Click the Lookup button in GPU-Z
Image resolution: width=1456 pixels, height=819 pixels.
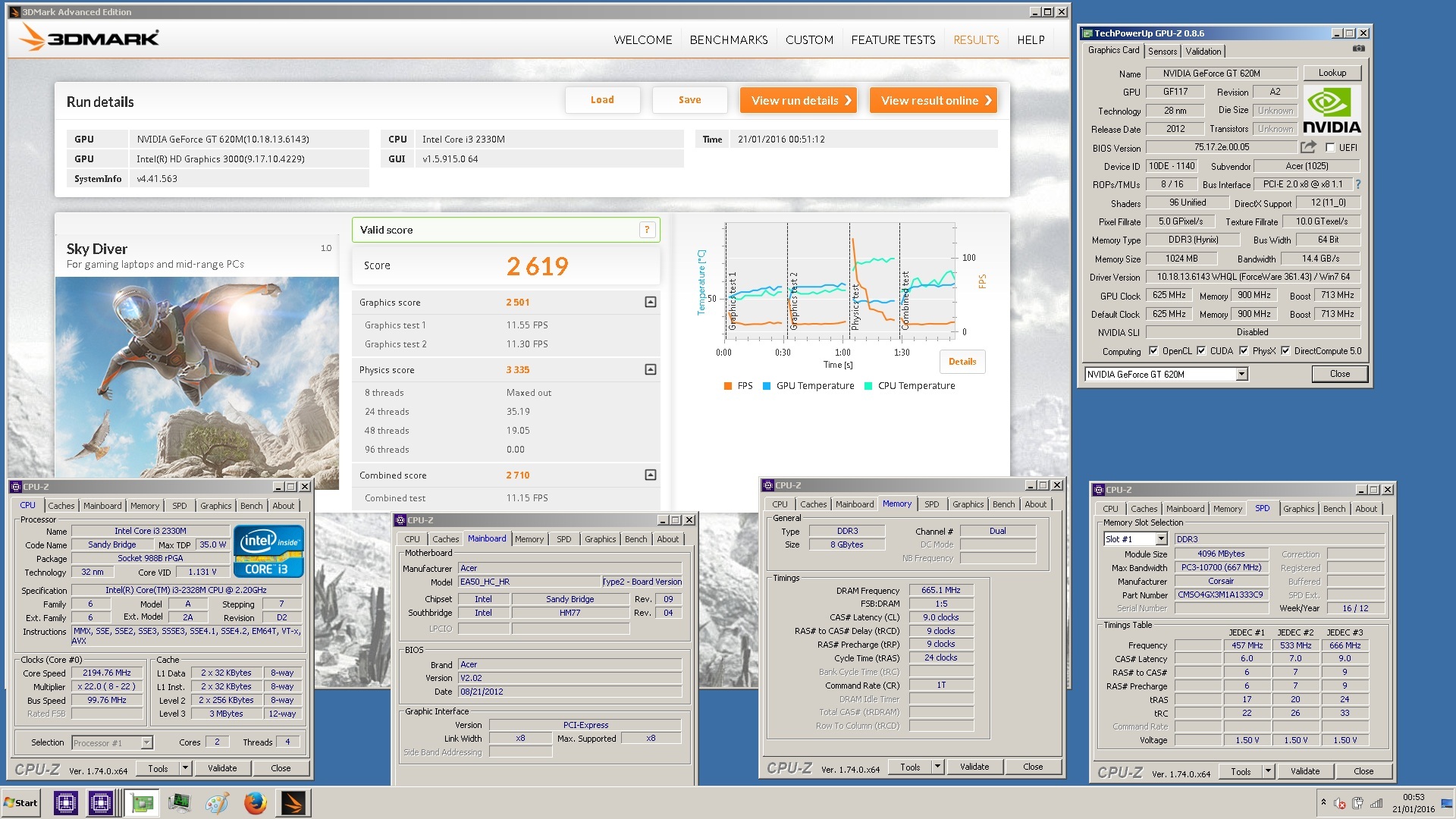tap(1332, 73)
